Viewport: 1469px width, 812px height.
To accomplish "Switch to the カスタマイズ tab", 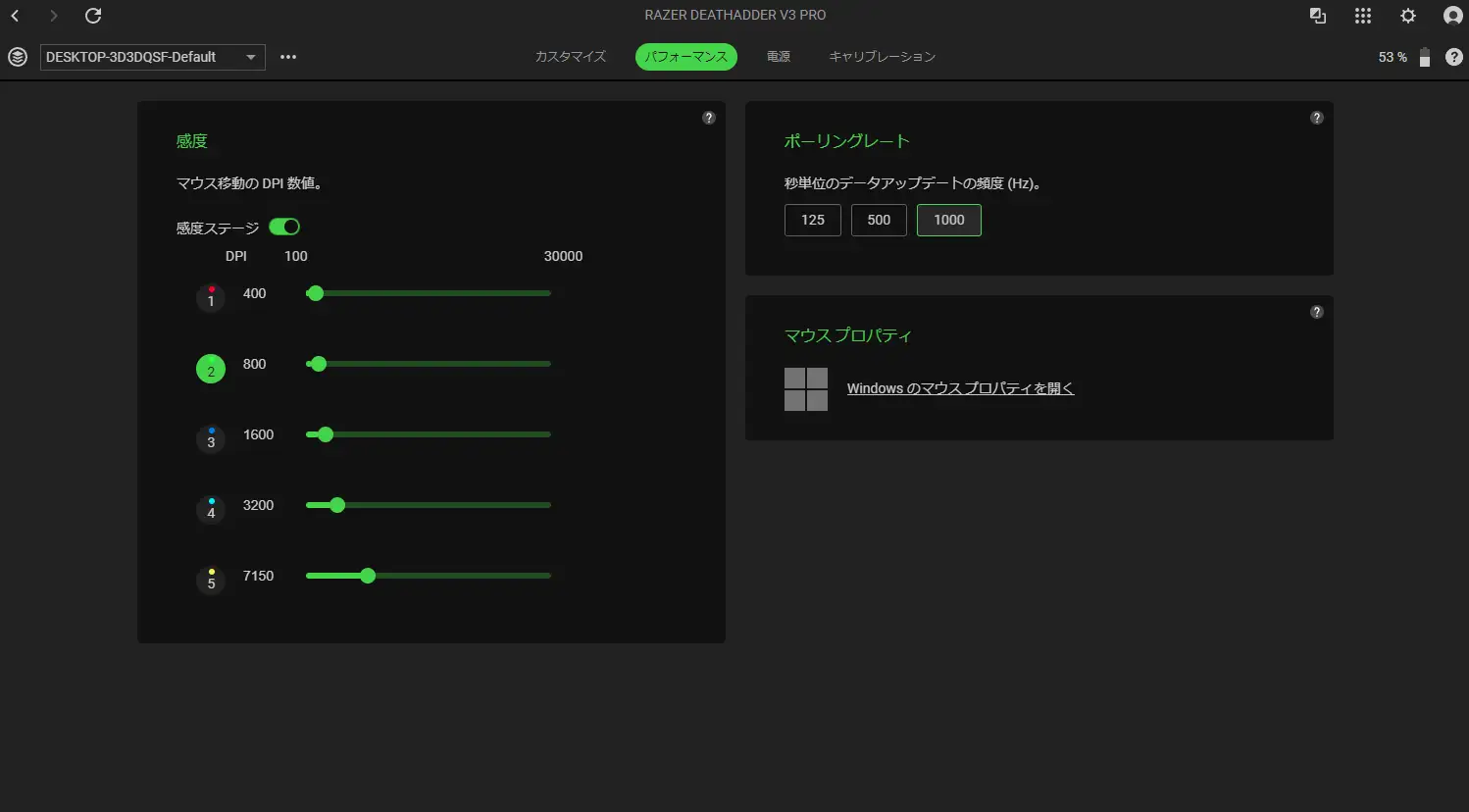I will pyautogui.click(x=571, y=57).
